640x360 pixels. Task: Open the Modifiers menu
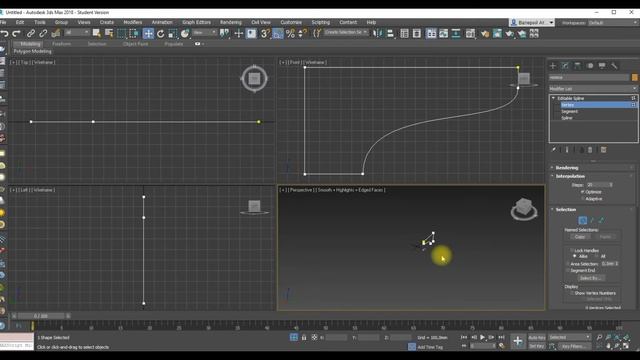click(x=133, y=22)
